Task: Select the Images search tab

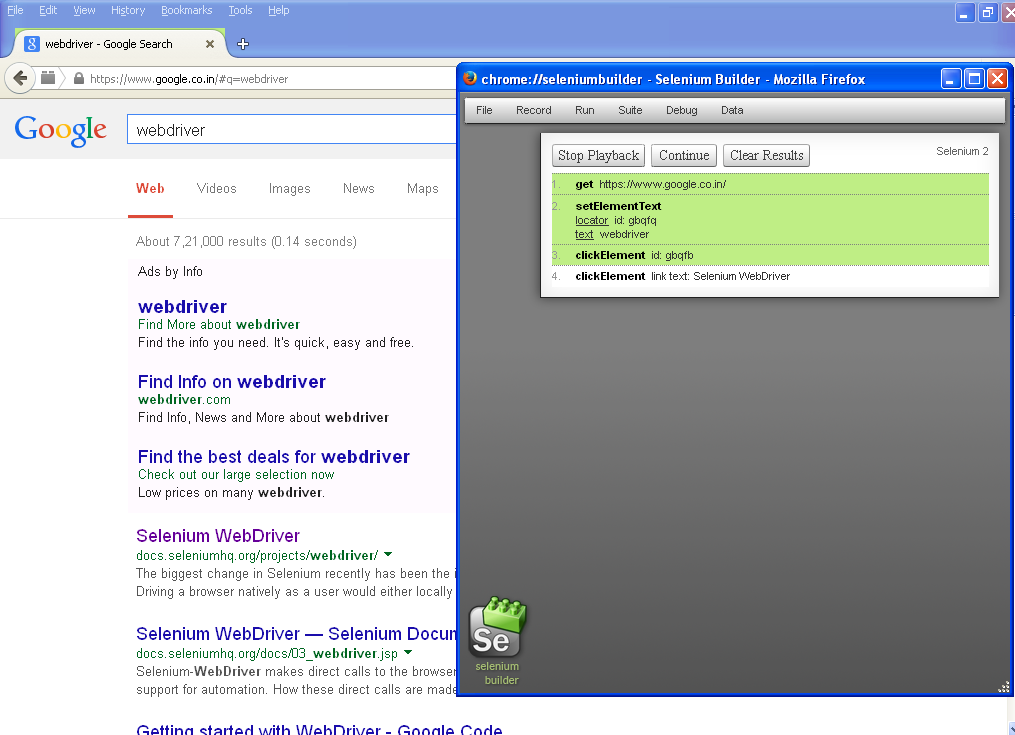Action: click(289, 188)
